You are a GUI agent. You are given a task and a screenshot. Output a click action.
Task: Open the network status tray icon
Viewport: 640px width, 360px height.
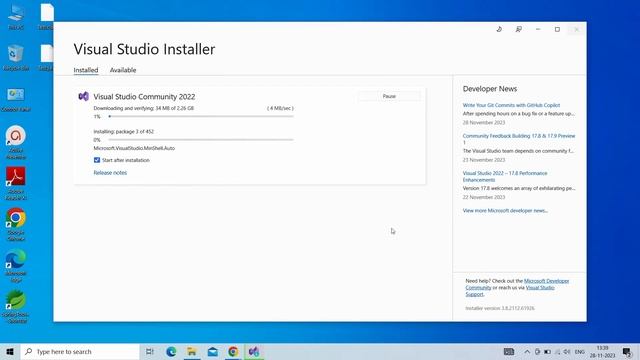click(557, 351)
